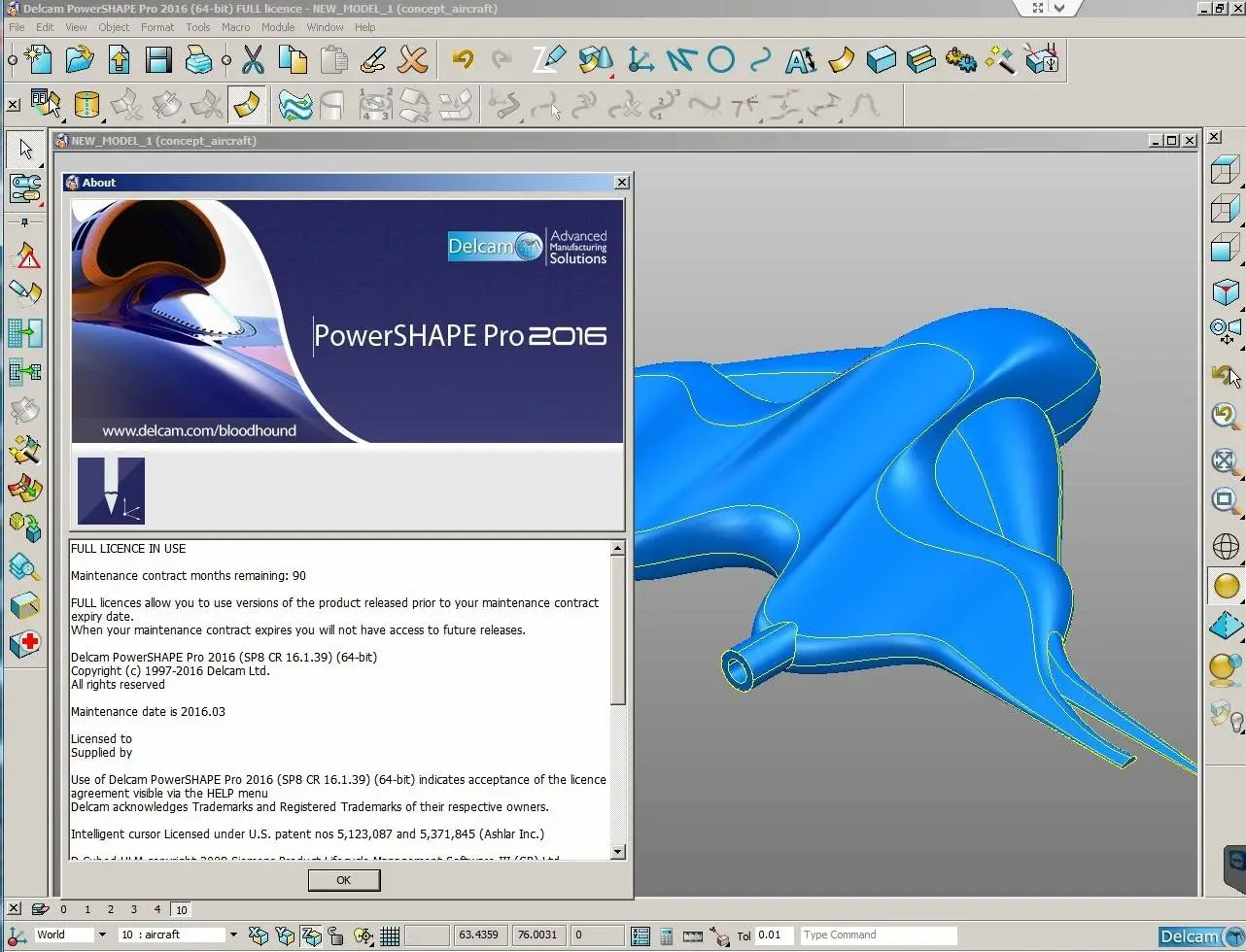
Task: Click the Help menu
Action: point(365,27)
